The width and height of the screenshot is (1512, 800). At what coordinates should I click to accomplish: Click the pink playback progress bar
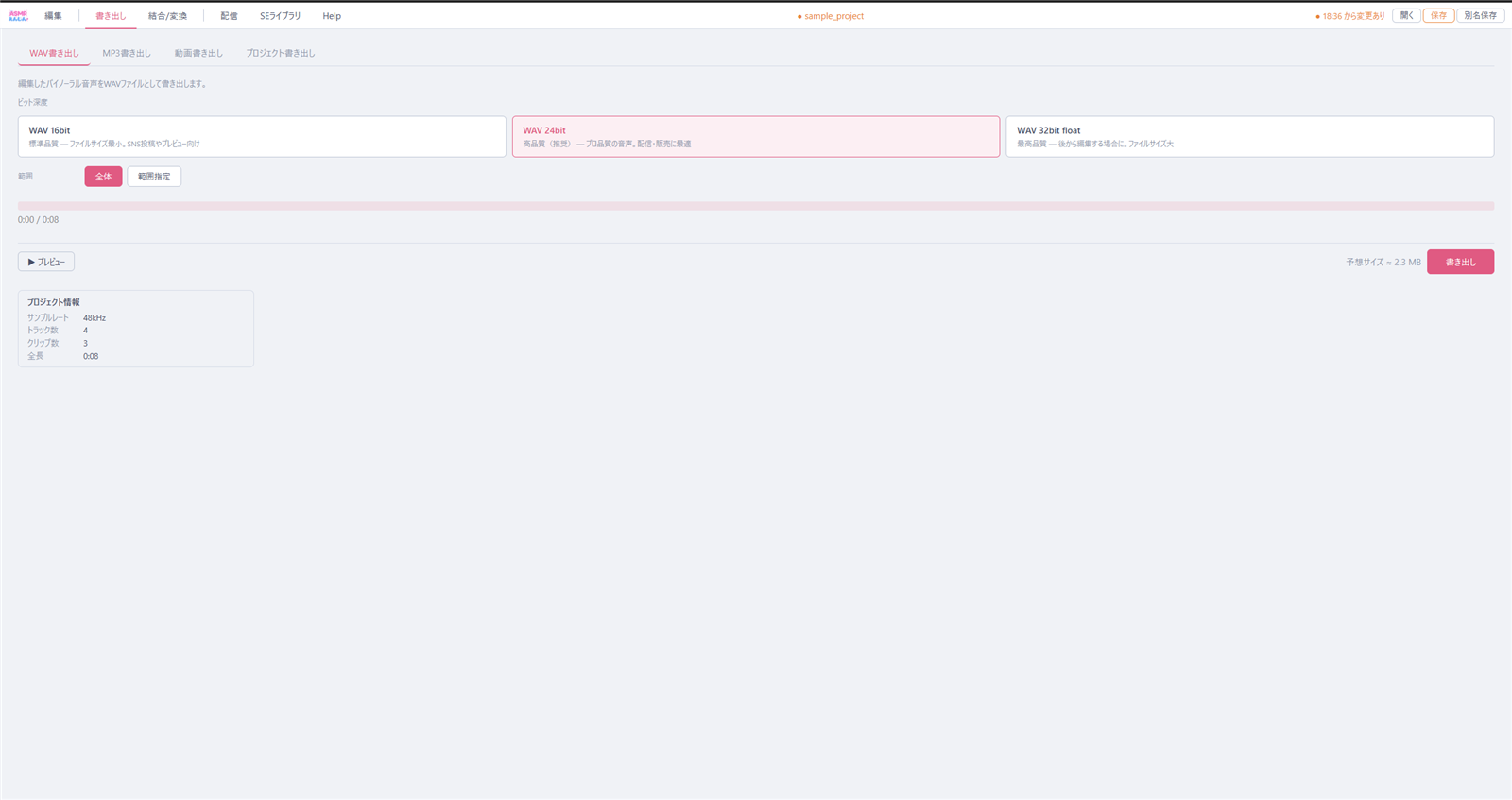tap(756, 206)
